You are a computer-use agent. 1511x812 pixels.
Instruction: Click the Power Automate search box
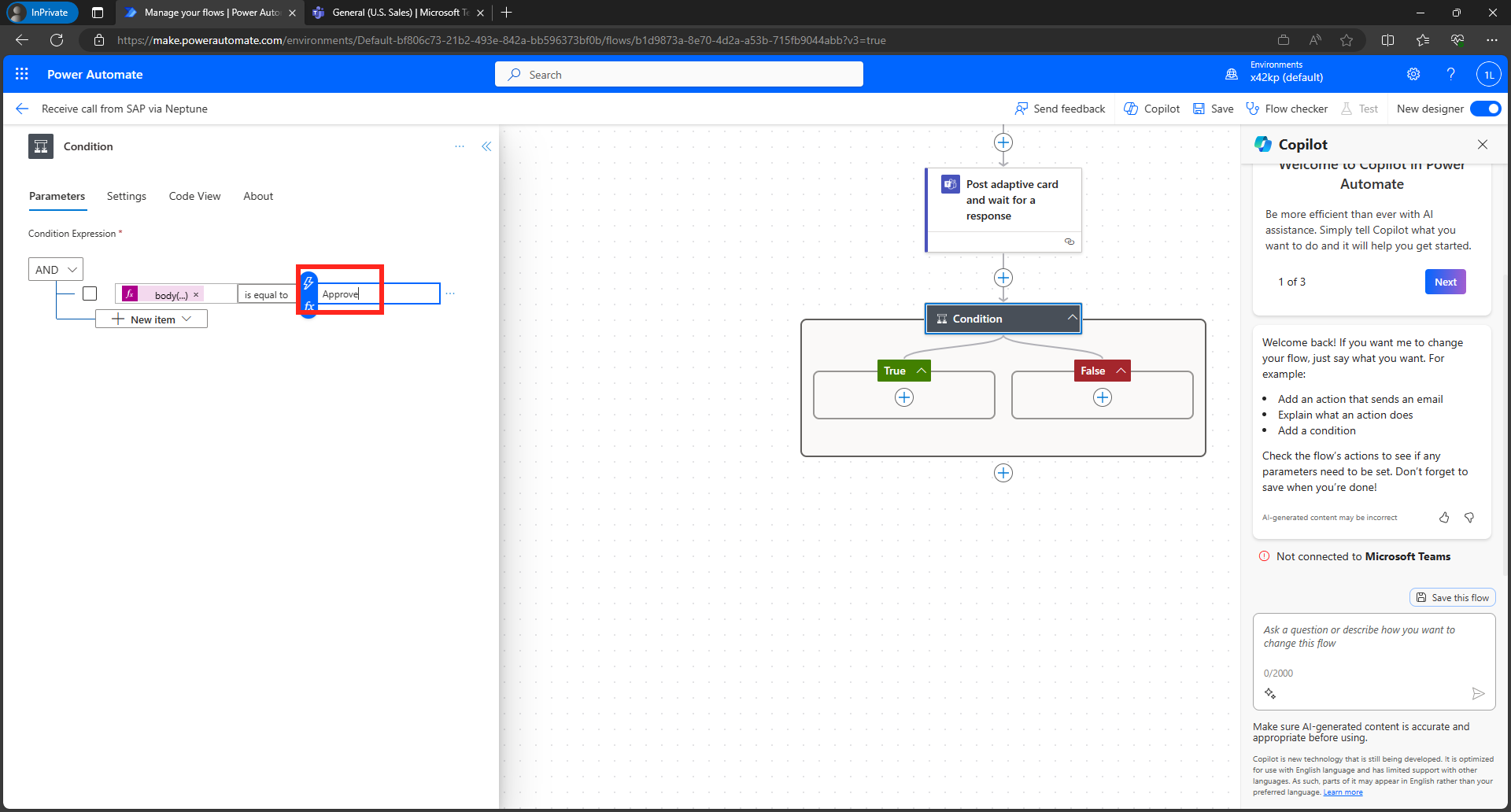pyautogui.click(x=679, y=74)
